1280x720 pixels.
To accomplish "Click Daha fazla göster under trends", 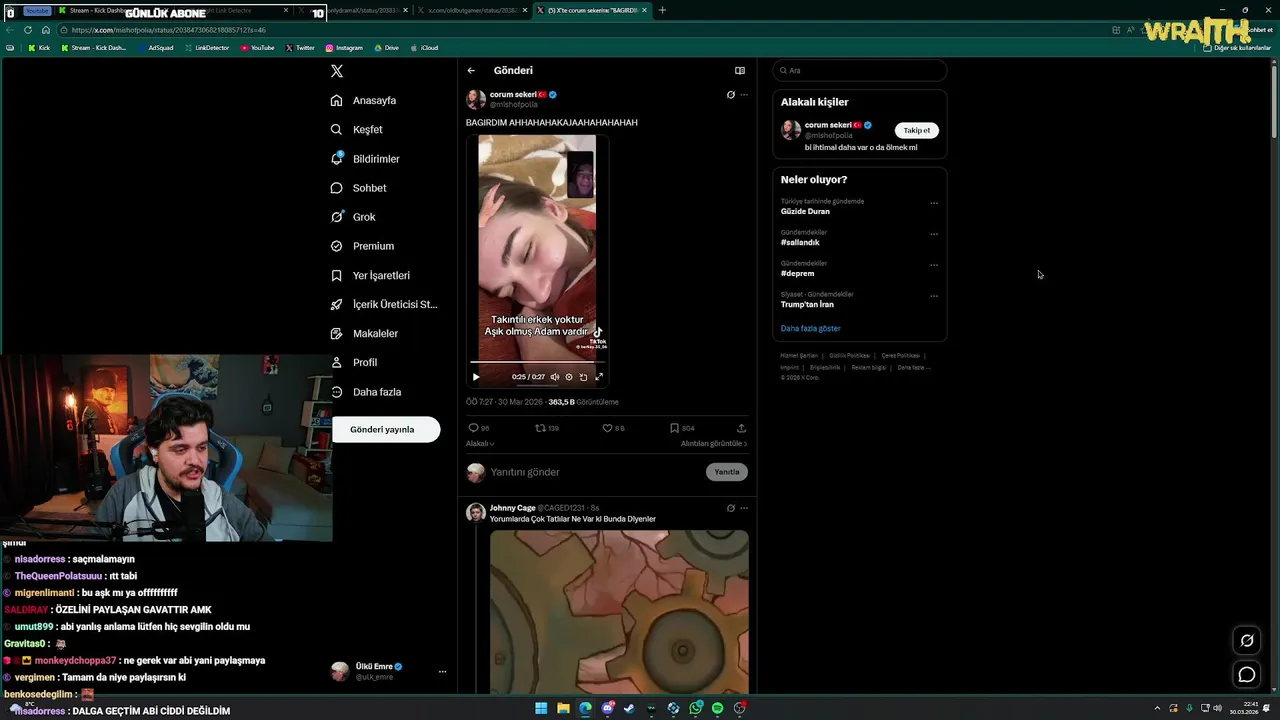I will [811, 329].
